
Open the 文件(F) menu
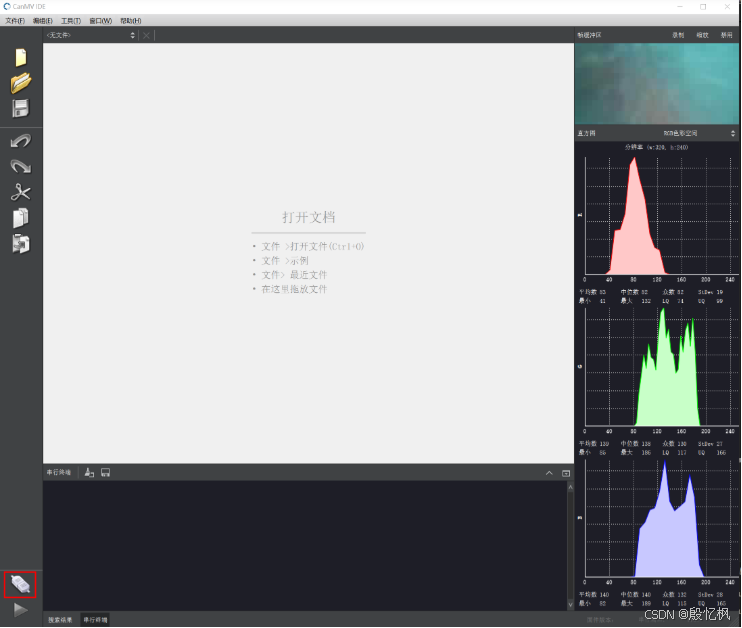coord(15,21)
